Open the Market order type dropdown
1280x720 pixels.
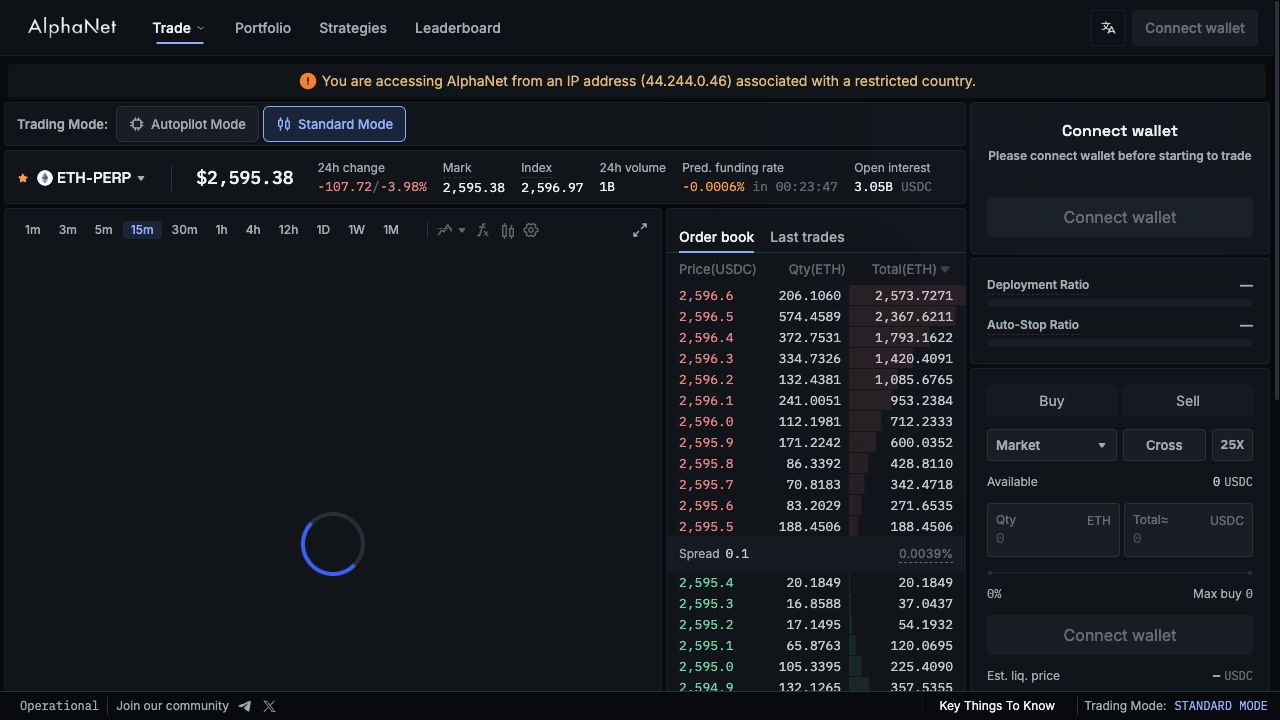[x=1052, y=445]
